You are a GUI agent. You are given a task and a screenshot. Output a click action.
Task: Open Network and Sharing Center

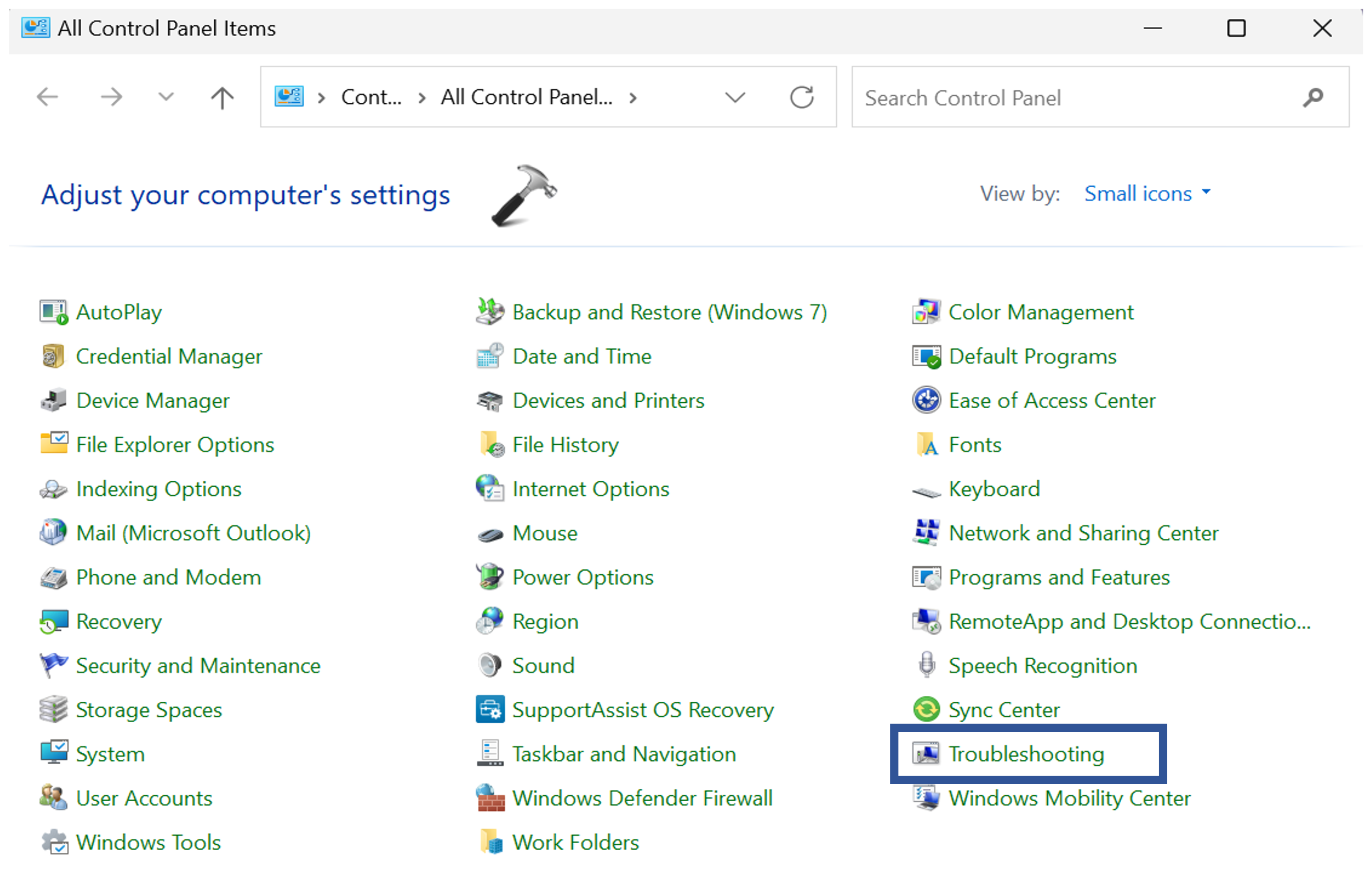click(1083, 533)
